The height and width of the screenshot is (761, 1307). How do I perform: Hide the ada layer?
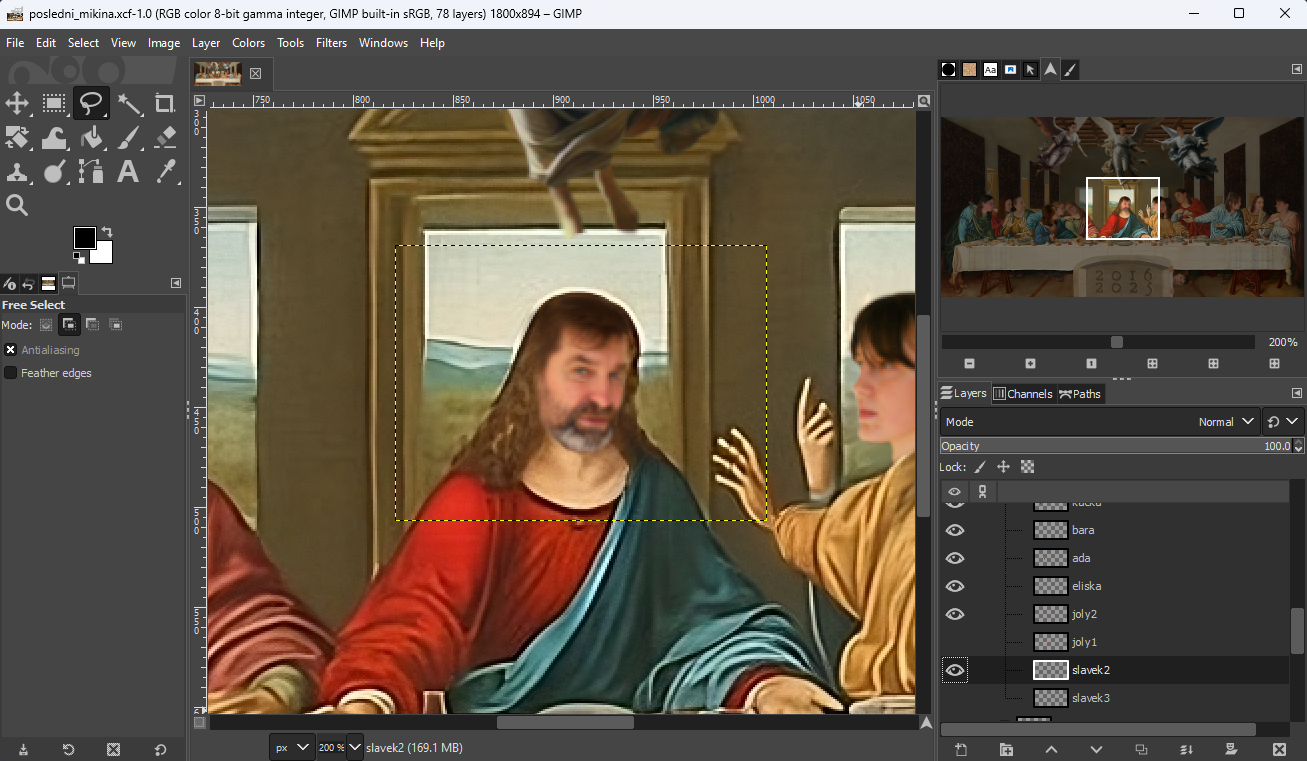pos(955,558)
